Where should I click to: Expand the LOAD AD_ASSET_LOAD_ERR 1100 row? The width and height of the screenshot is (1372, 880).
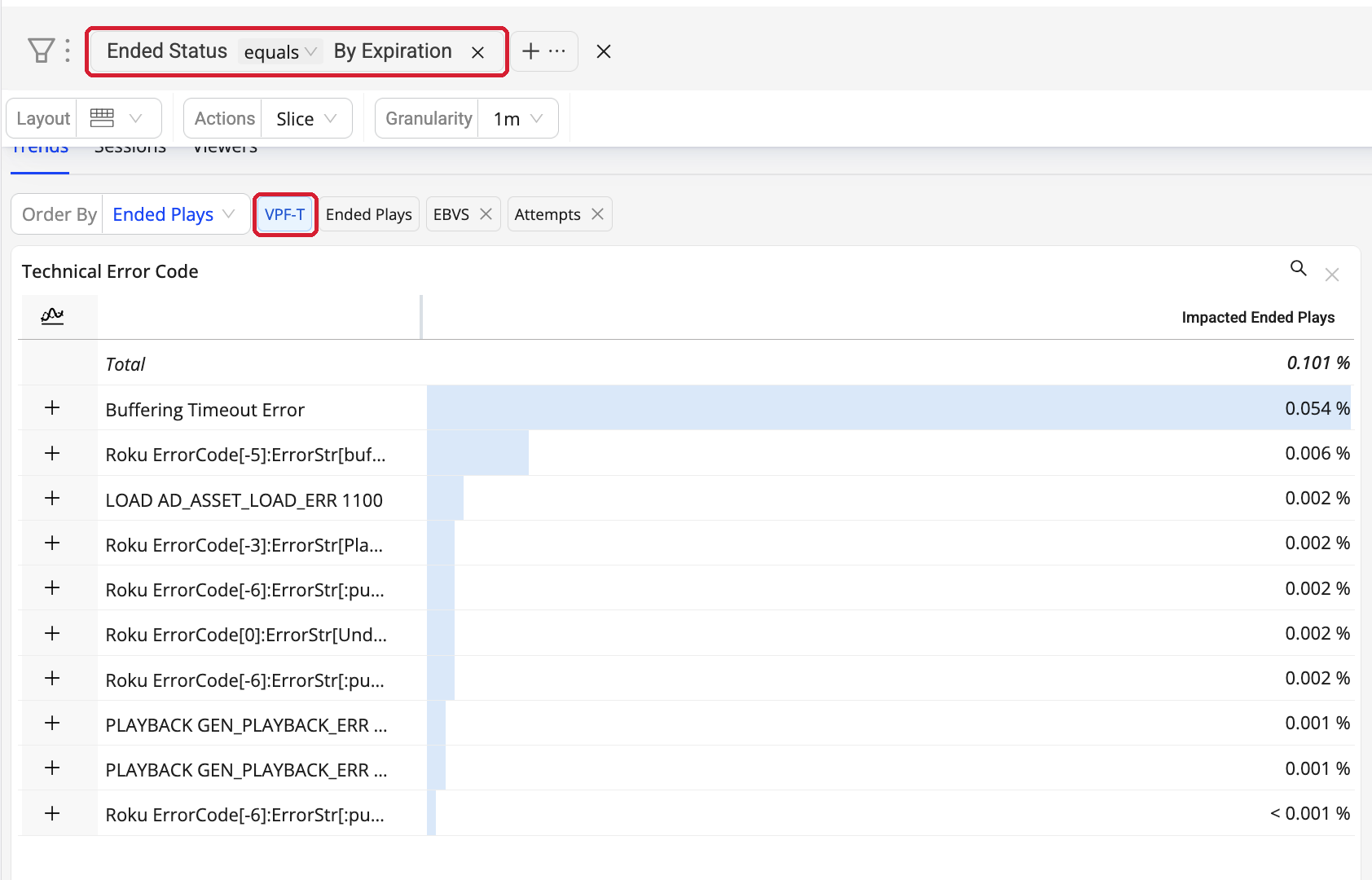point(52,498)
